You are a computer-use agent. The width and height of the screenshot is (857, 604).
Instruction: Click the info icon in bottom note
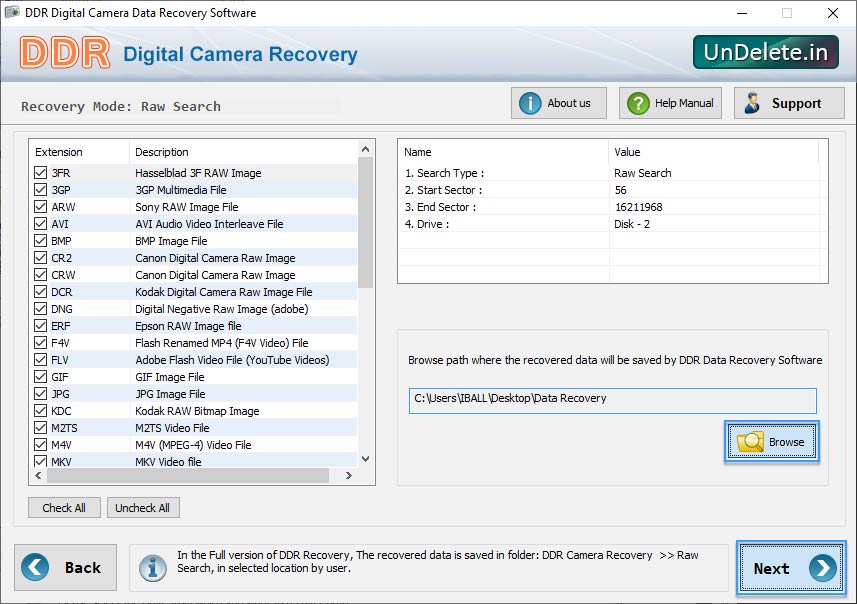[152, 568]
